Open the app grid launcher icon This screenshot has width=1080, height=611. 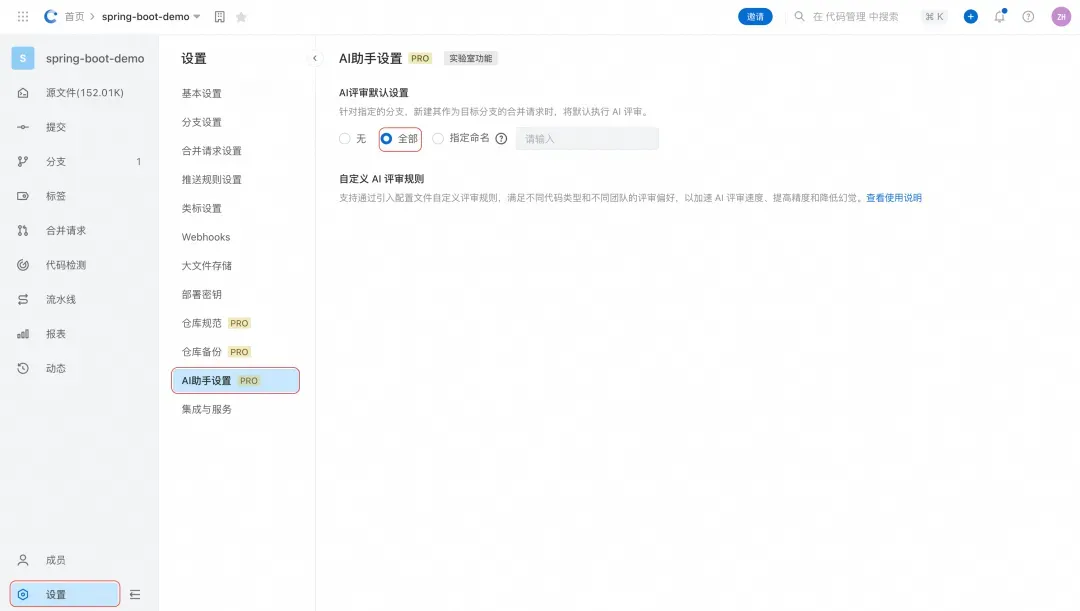point(23,17)
